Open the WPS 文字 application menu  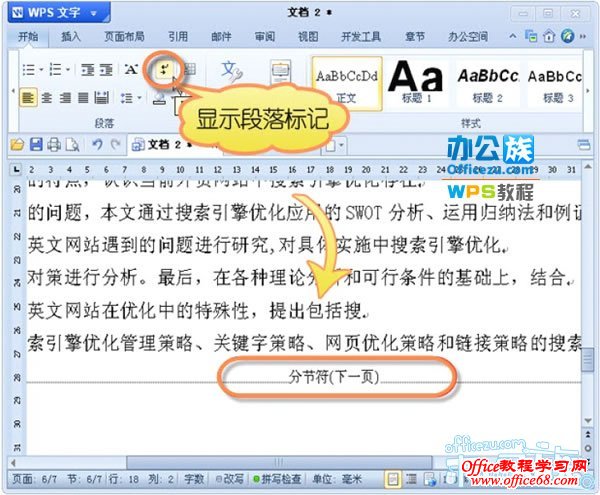[x=59, y=13]
